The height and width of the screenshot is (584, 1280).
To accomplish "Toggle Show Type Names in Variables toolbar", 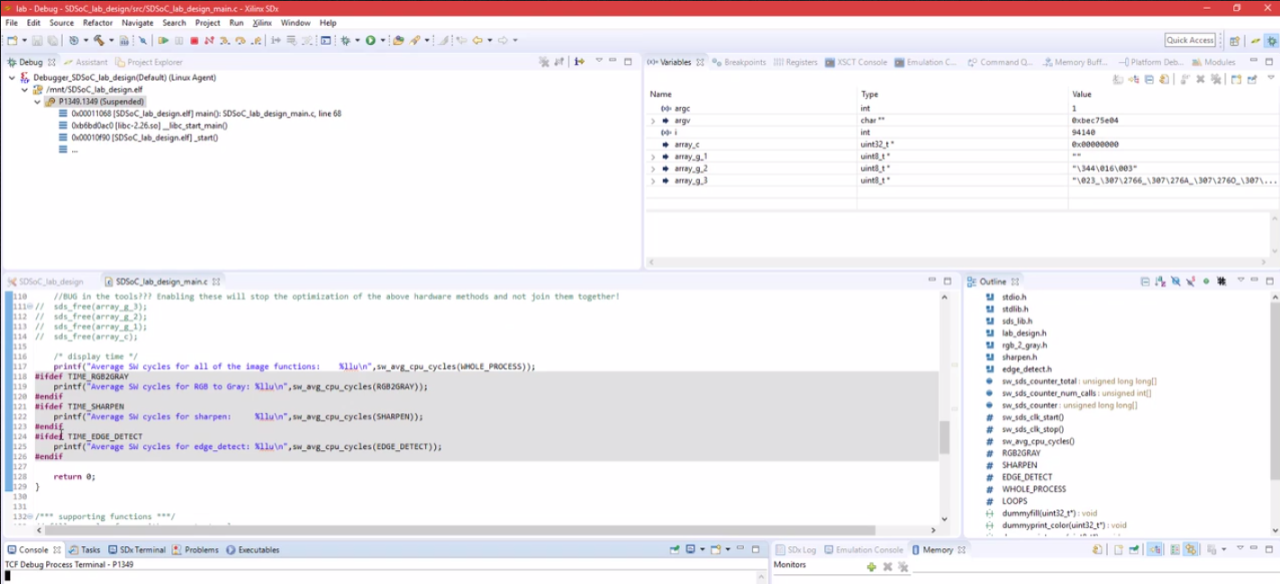I will point(1118,79).
